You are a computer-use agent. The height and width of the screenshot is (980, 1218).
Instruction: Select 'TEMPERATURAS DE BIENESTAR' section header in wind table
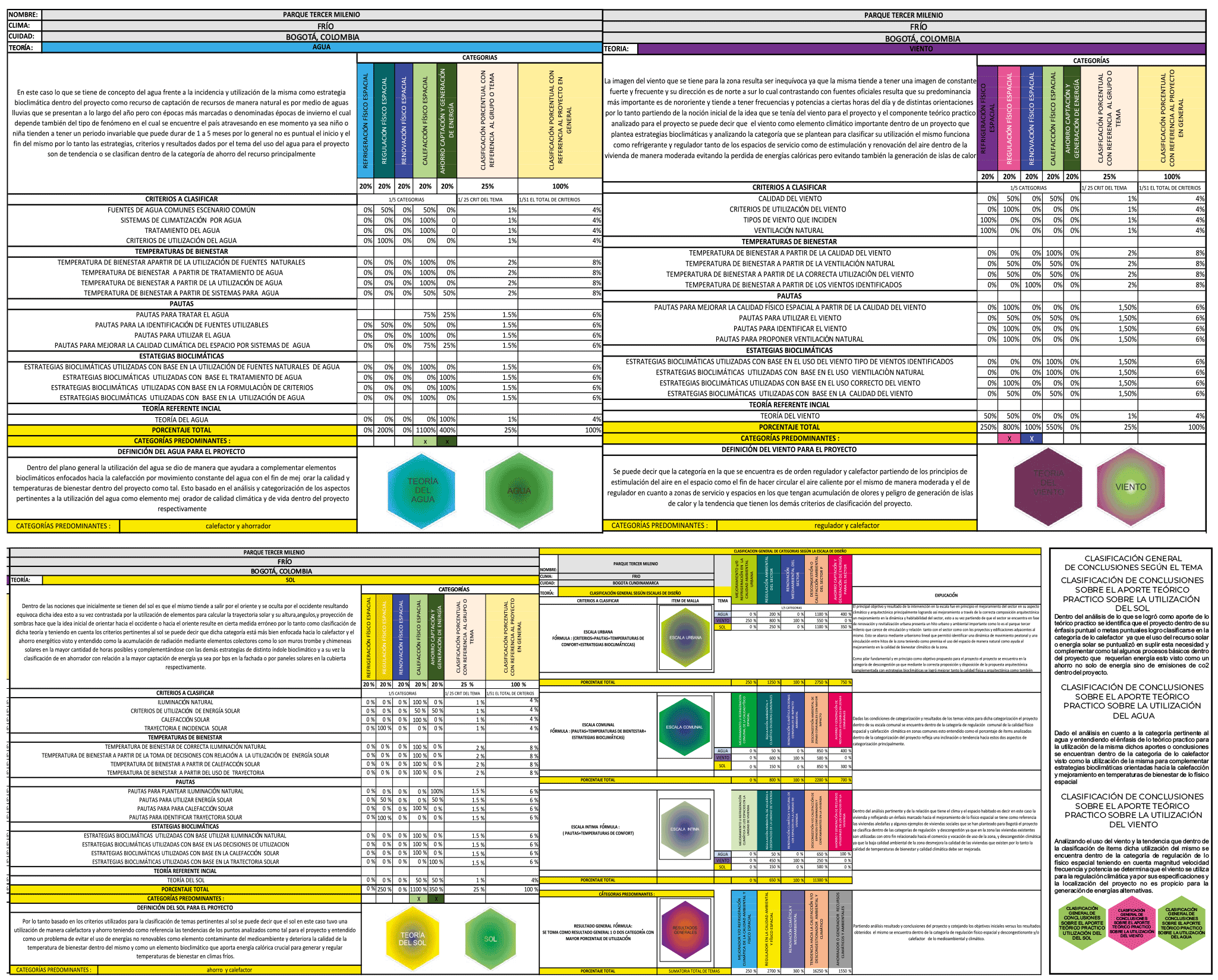tap(789, 242)
